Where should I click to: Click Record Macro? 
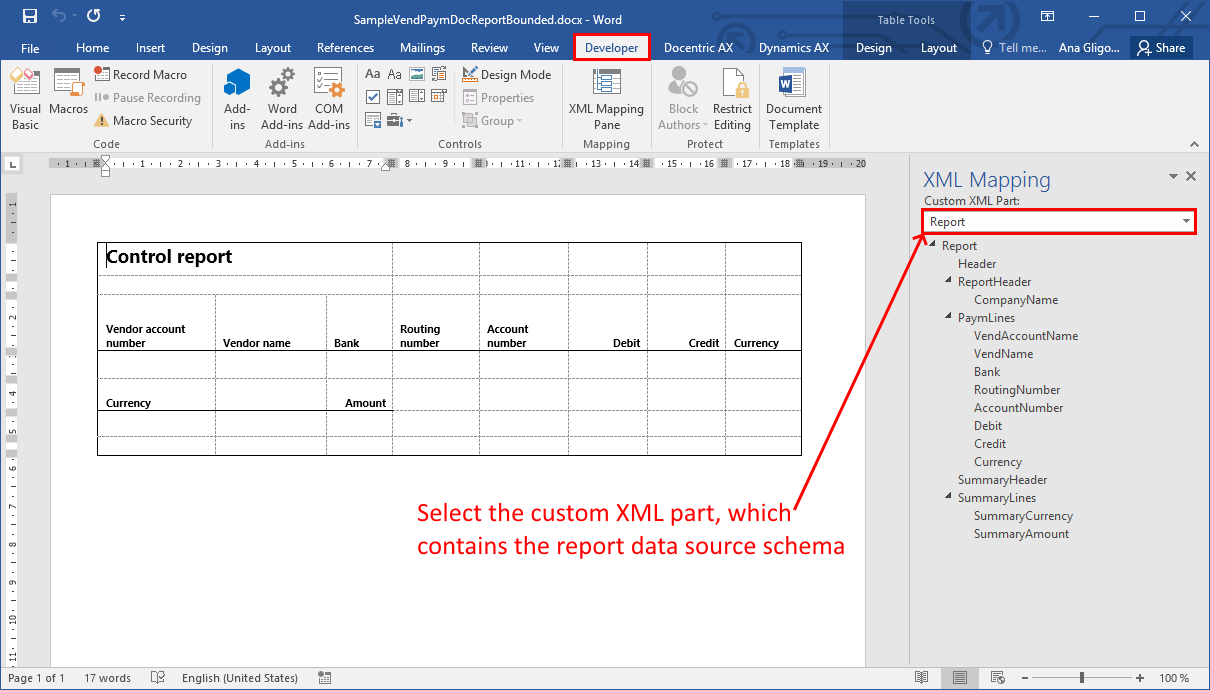142,74
